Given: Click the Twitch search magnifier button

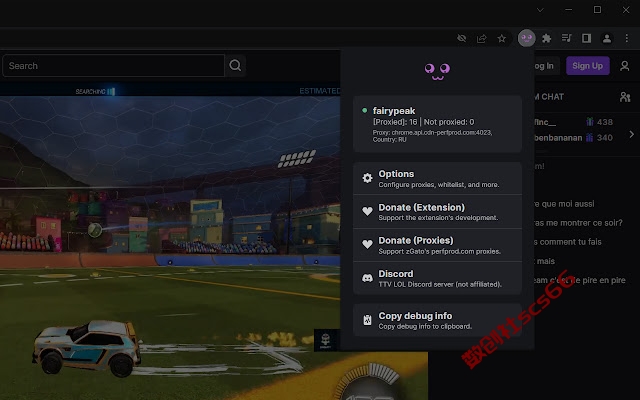Looking at the screenshot, I should tap(235, 65).
